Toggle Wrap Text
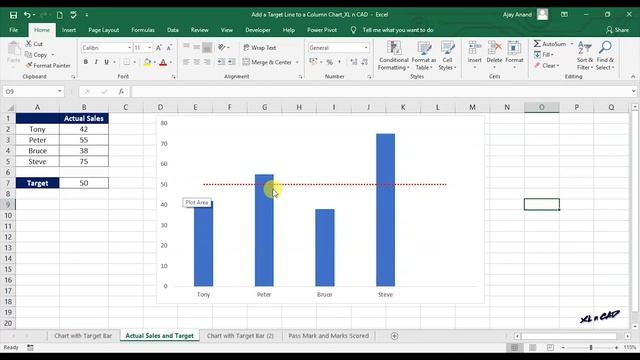This screenshot has width=640, height=360. [260, 48]
